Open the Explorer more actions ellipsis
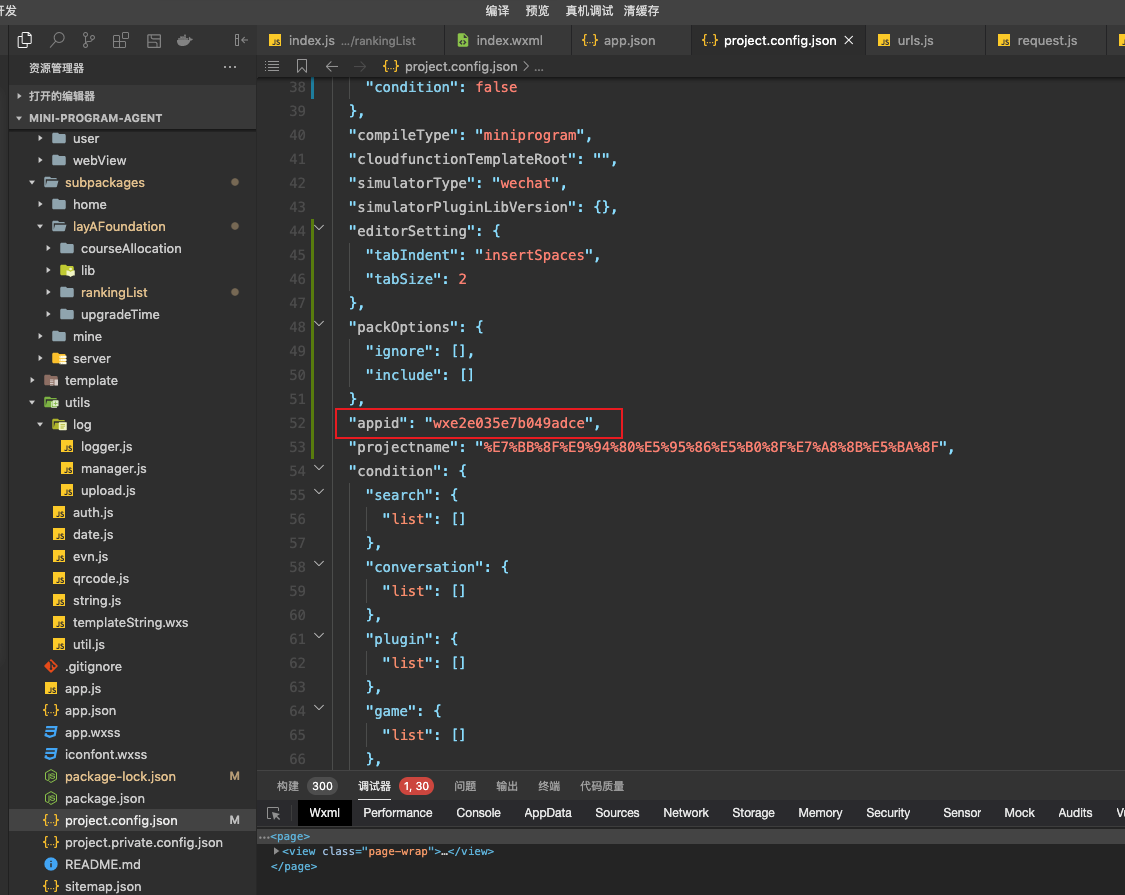1125x895 pixels. point(230,67)
